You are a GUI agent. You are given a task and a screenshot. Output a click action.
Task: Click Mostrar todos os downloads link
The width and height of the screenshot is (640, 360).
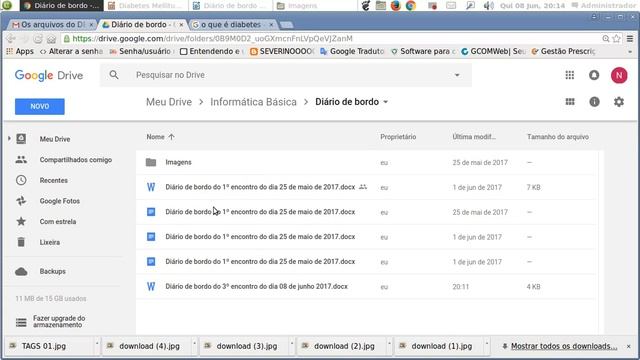point(564,346)
